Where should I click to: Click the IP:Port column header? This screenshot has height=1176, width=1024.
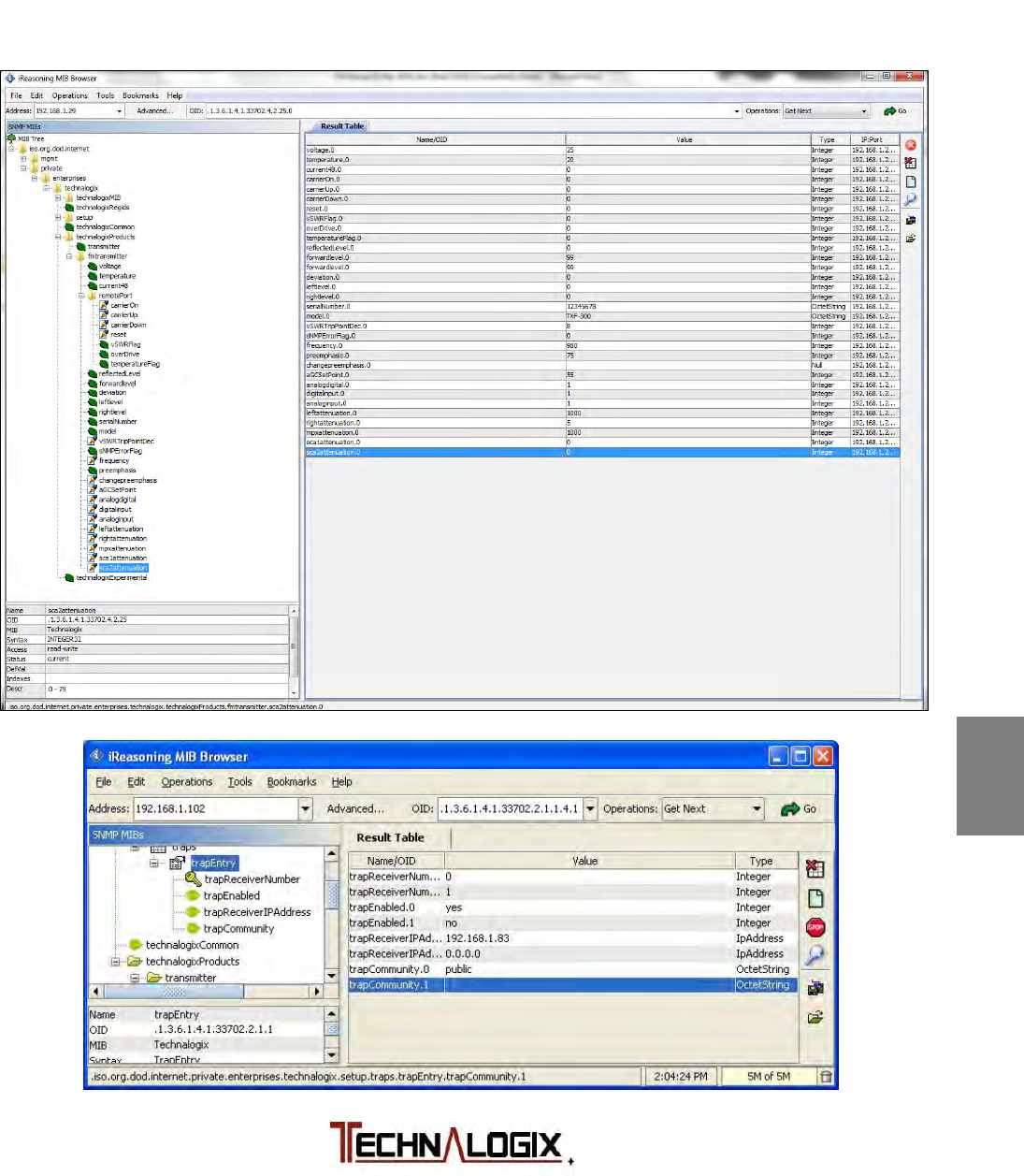873,139
